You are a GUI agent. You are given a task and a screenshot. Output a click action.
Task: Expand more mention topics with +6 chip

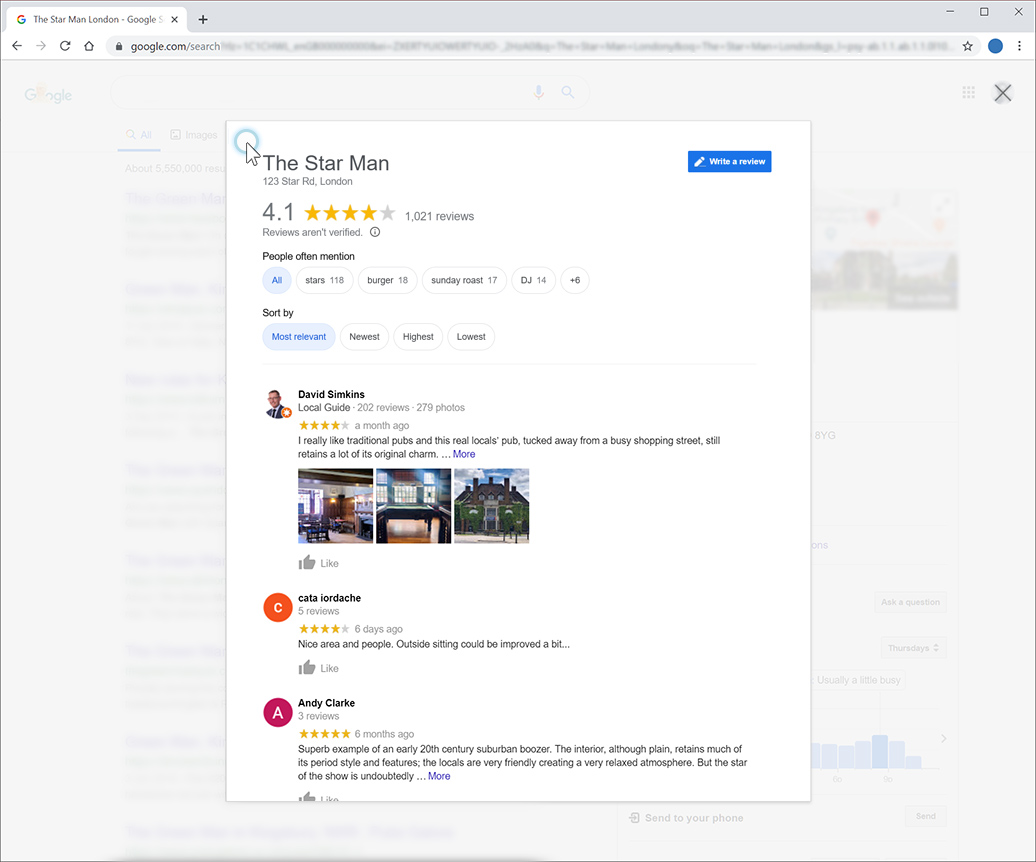pos(575,281)
